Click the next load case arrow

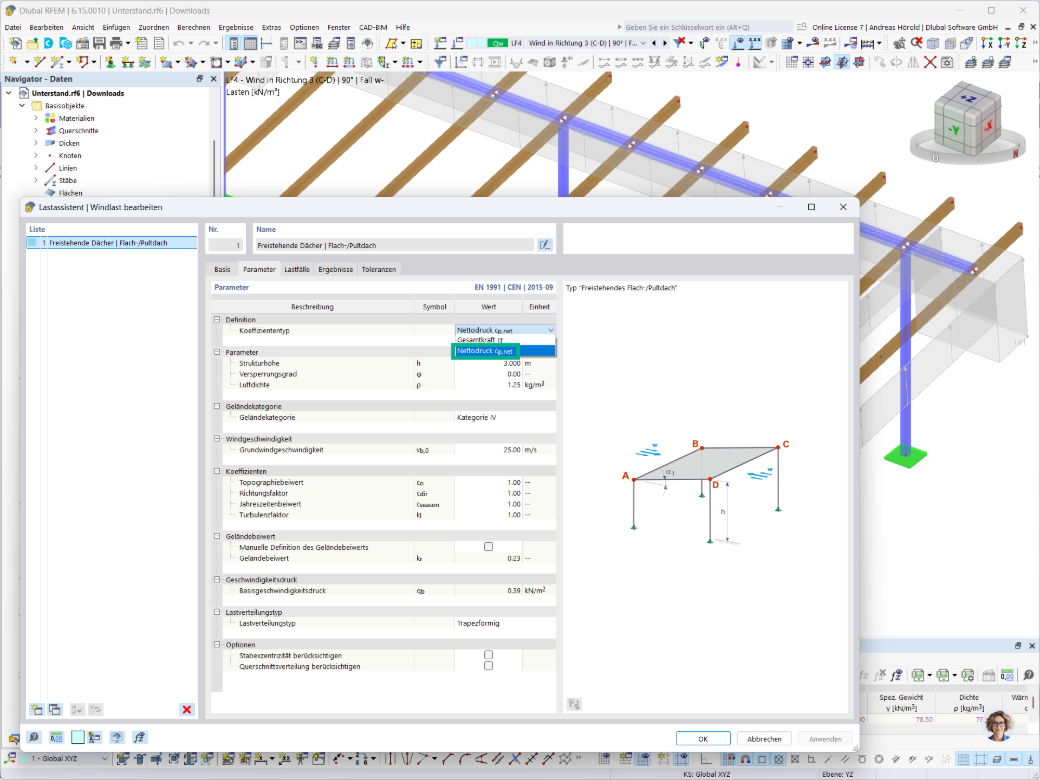click(x=665, y=43)
